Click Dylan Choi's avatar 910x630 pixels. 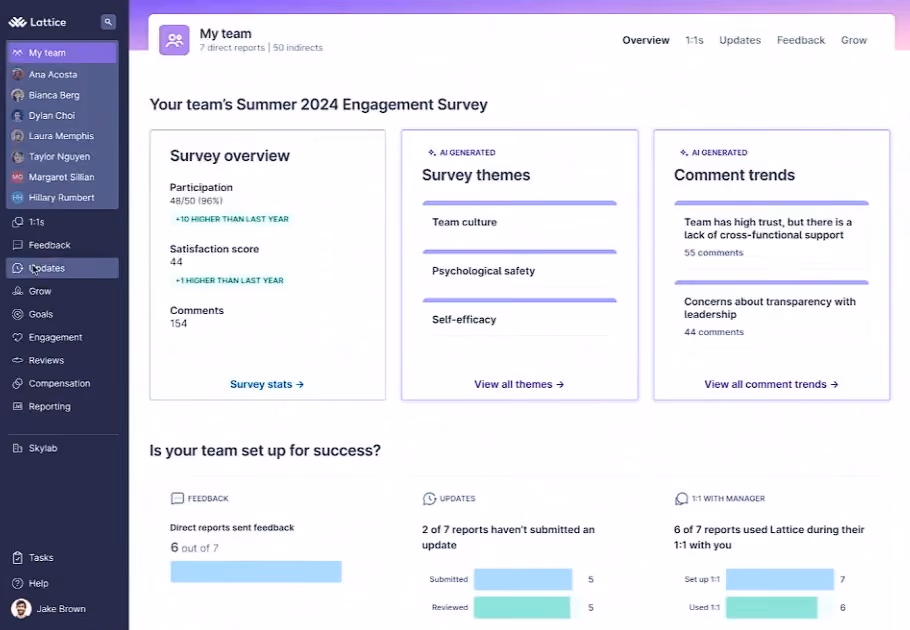tap(18, 115)
